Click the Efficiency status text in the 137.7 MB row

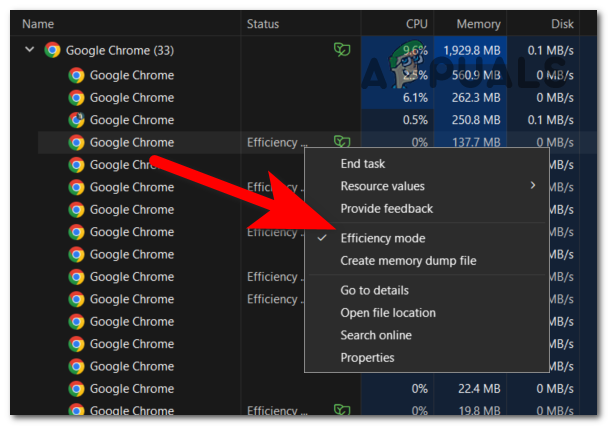(x=277, y=143)
